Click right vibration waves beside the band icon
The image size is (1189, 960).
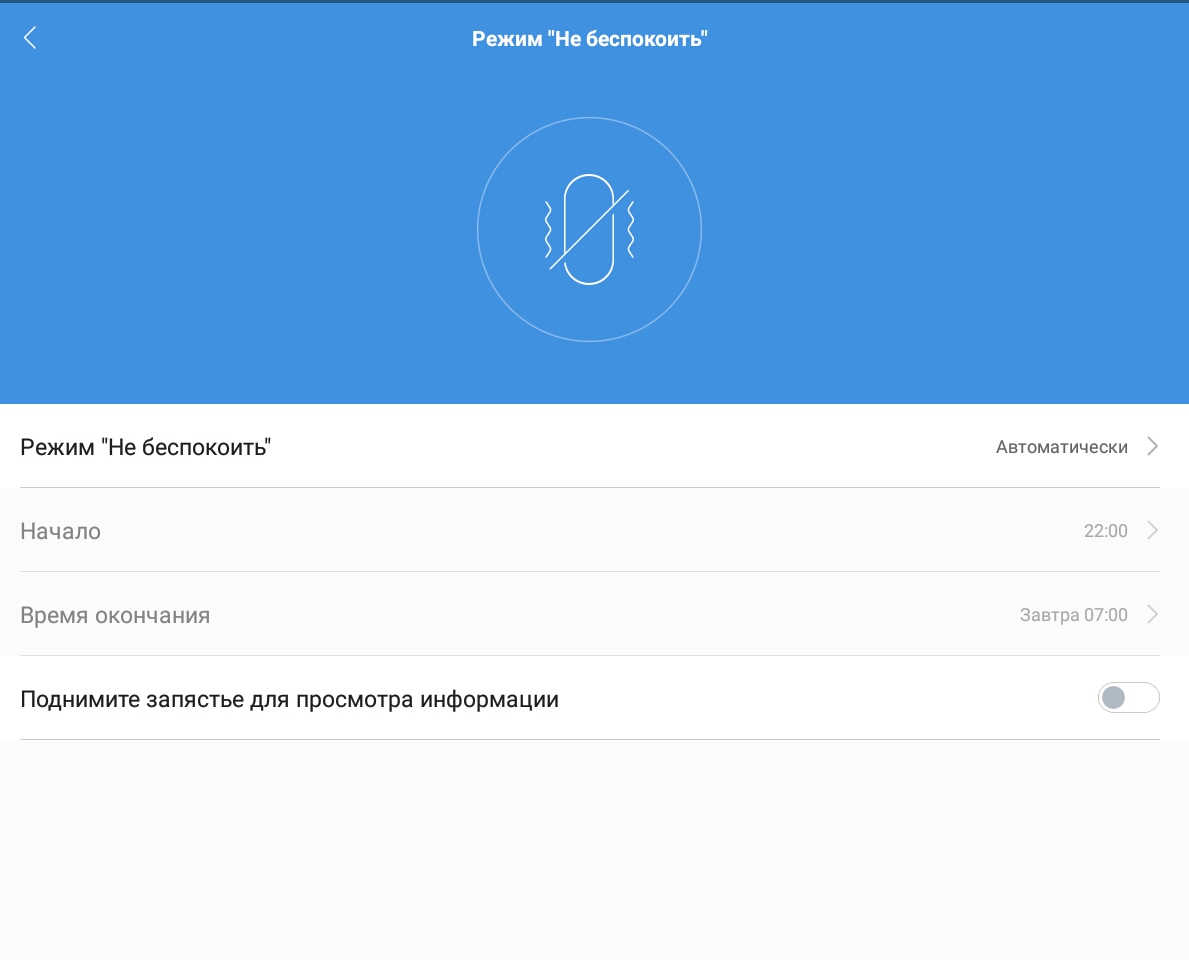[630, 229]
